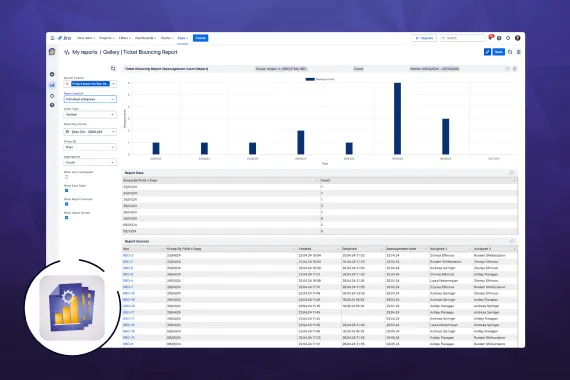Screen dimensions: 570x380
Task: Open the settings ring icon in sidebar
Action: click(x=52, y=96)
